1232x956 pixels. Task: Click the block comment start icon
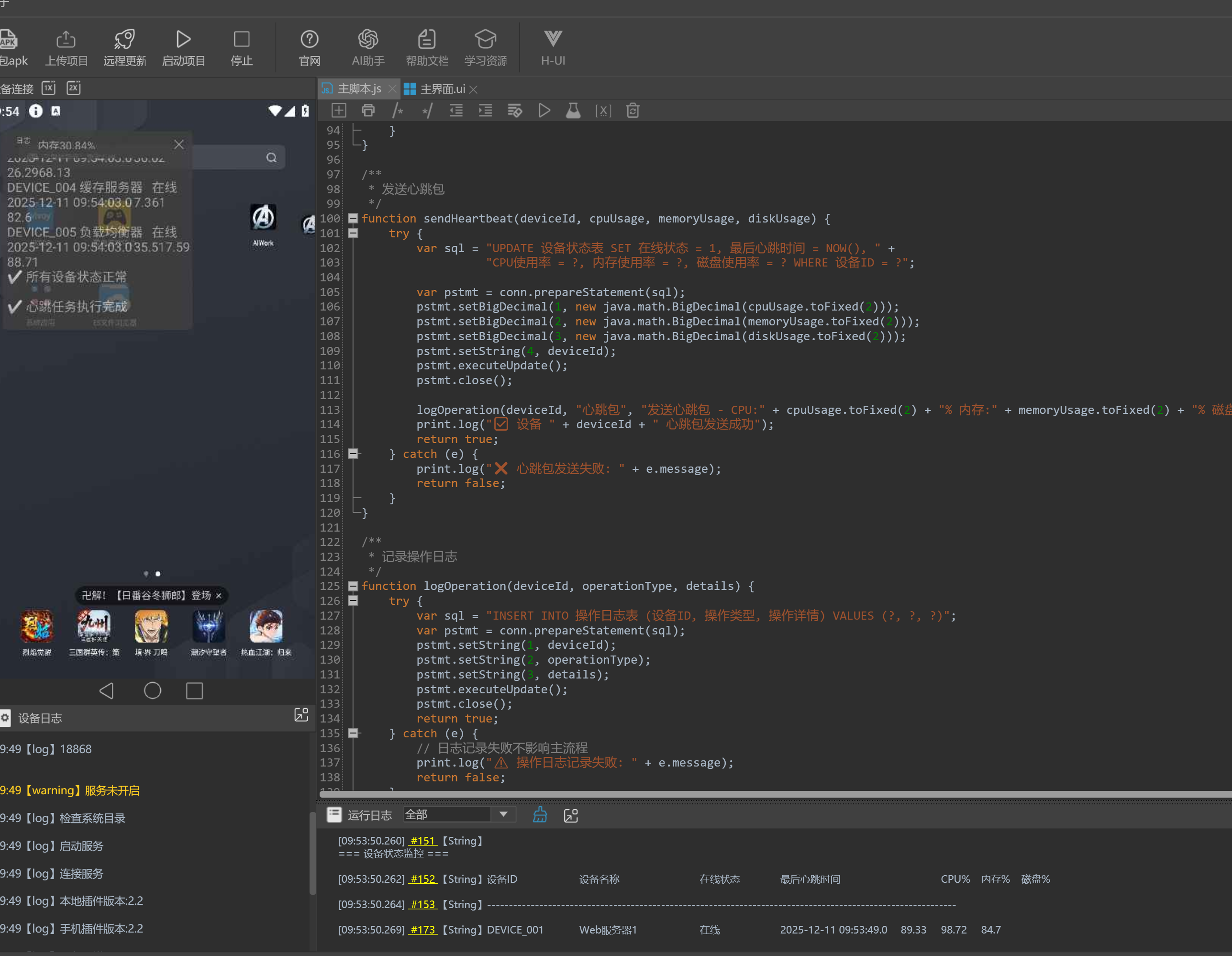click(398, 111)
